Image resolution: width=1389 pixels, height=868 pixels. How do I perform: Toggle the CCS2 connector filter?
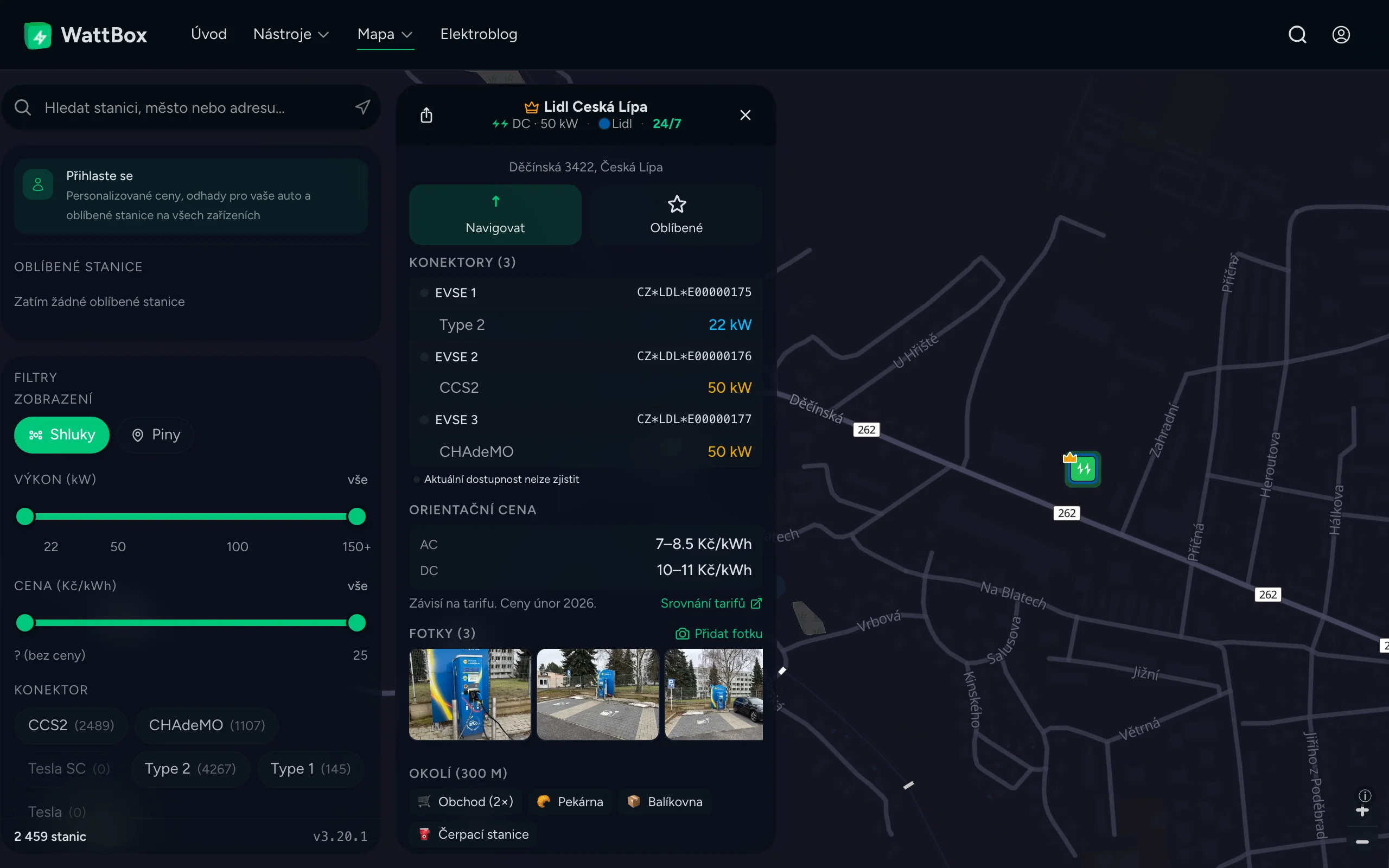click(x=71, y=725)
